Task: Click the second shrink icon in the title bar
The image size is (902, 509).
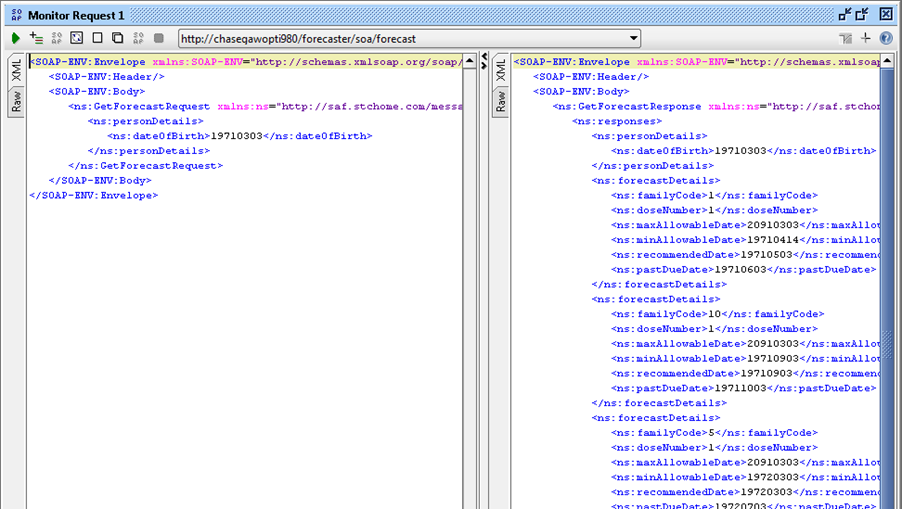Action: pos(862,14)
